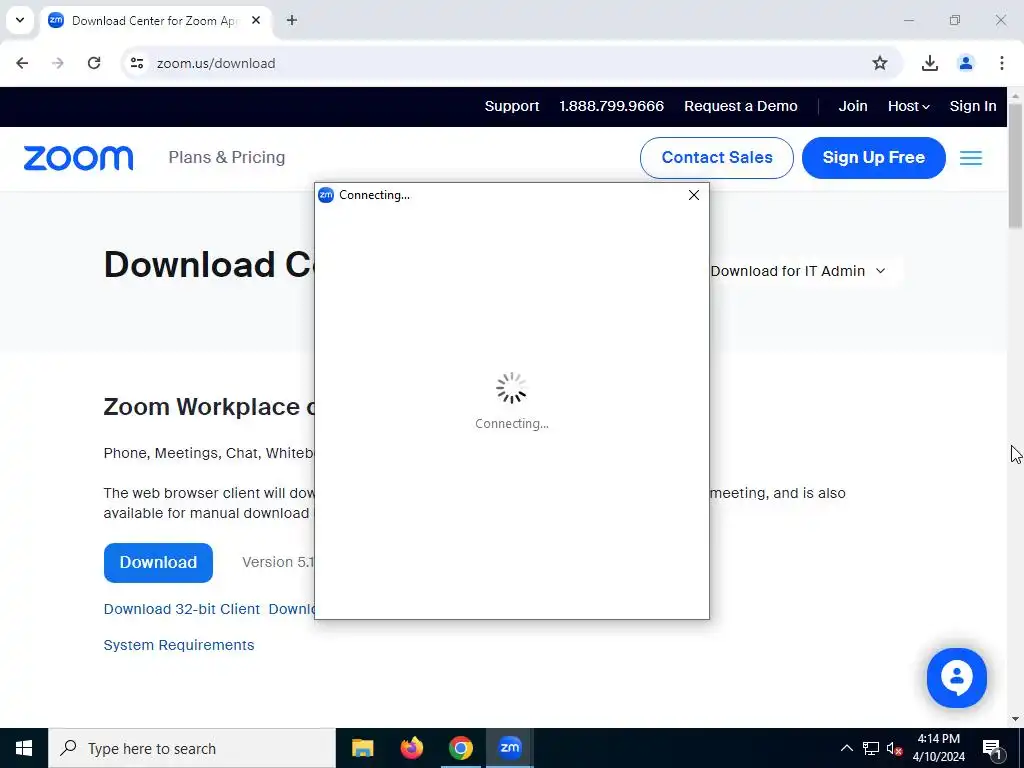Open Windows Start menu

(24, 748)
